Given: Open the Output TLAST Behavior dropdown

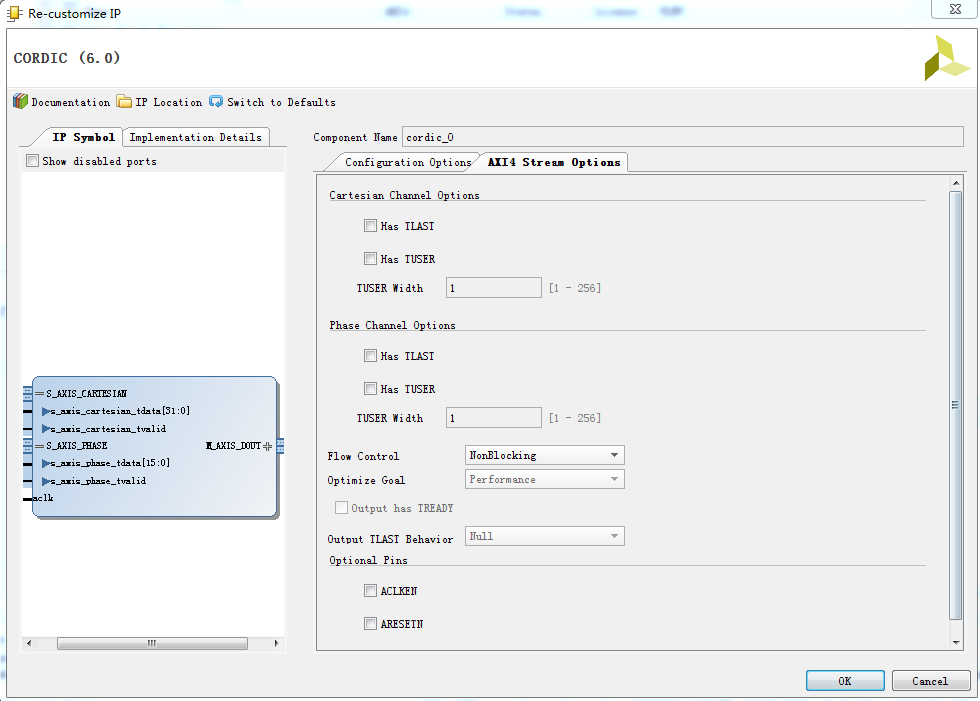Looking at the screenshot, I should click(544, 536).
